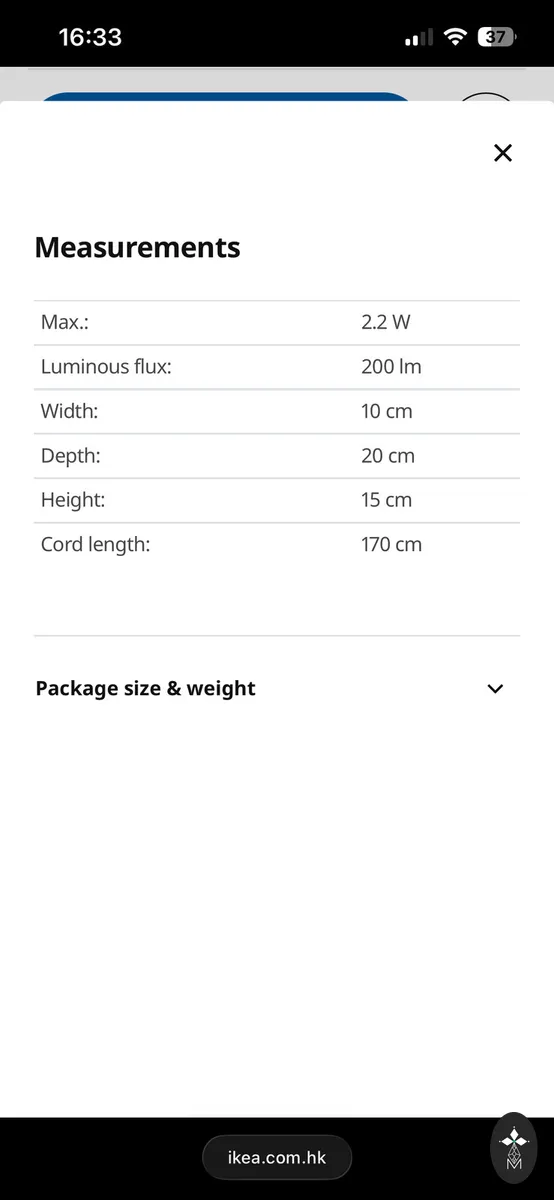Select the Max. 2.2 W value
554x1200 pixels.
point(386,322)
